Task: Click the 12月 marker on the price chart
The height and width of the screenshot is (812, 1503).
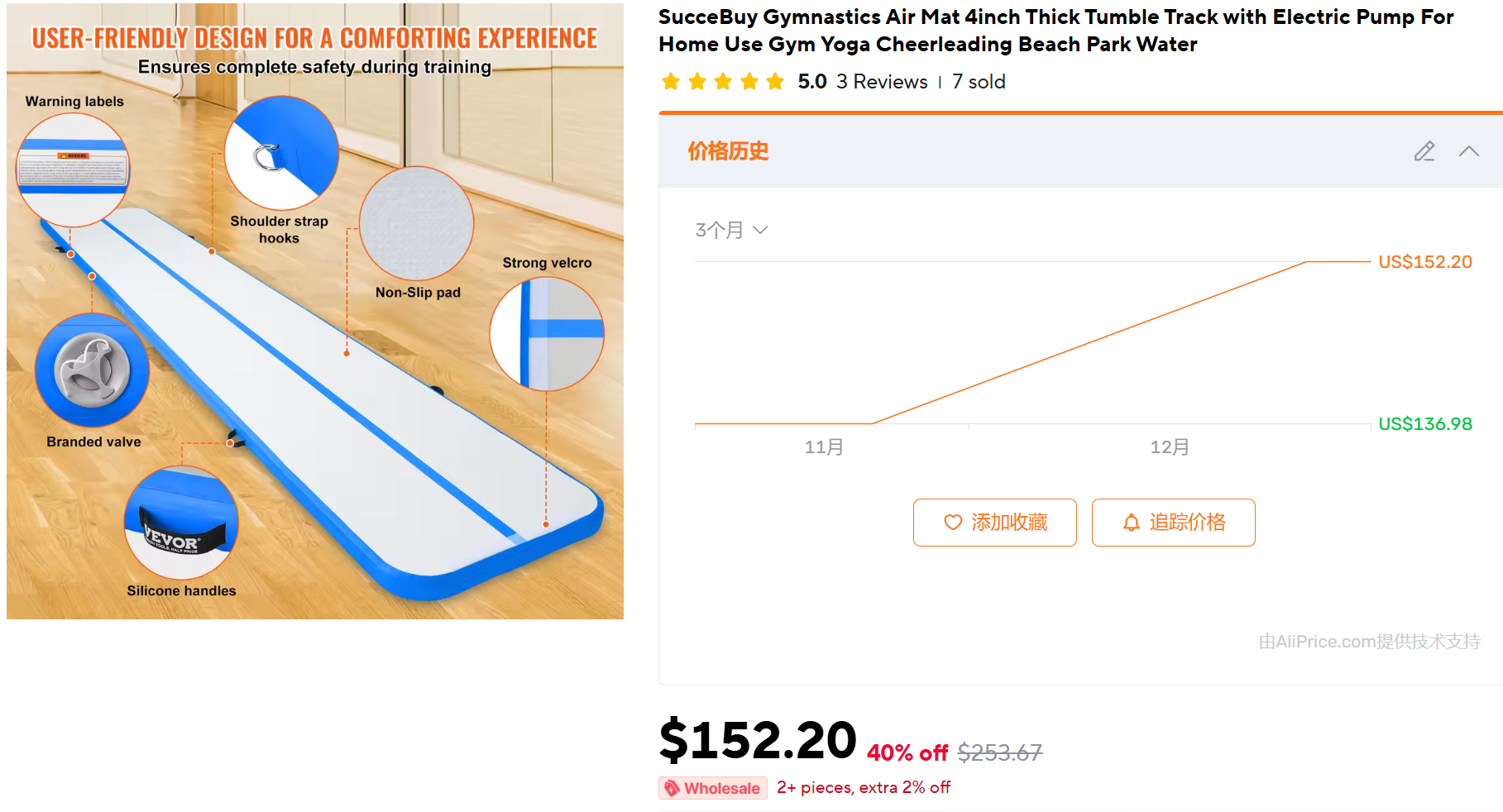Action: (x=1169, y=447)
